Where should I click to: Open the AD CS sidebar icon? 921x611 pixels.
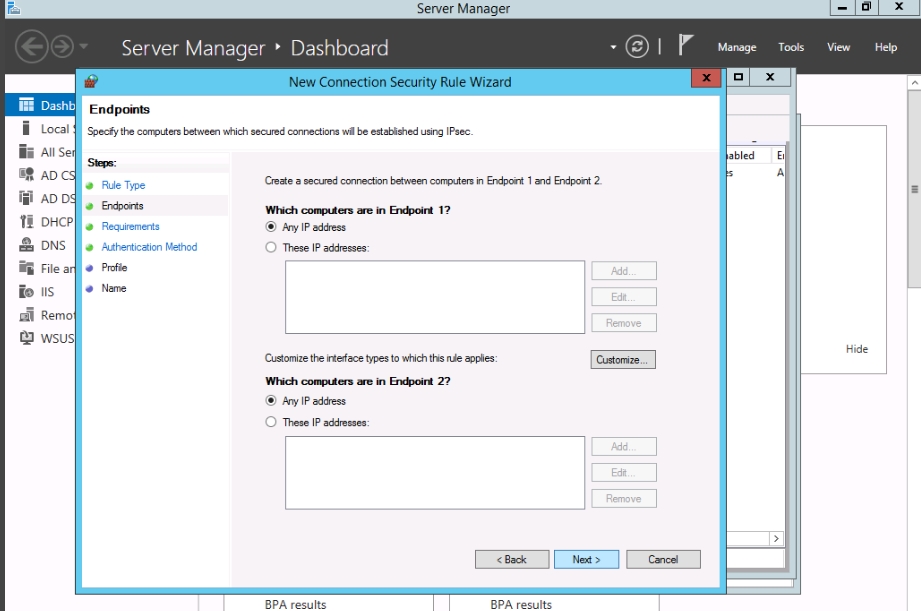(26, 175)
